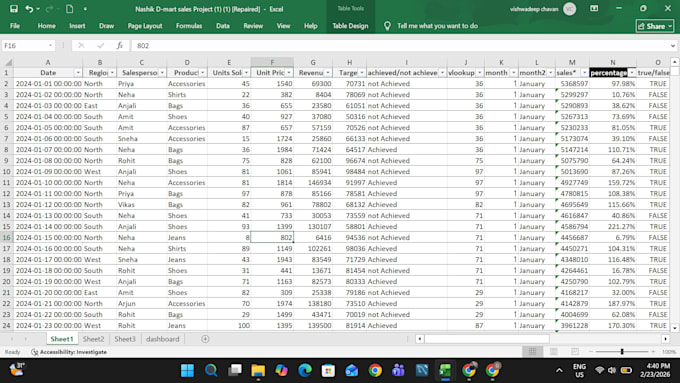Click the Windows Start button
The height and width of the screenshot is (383, 680).
(x=187, y=370)
